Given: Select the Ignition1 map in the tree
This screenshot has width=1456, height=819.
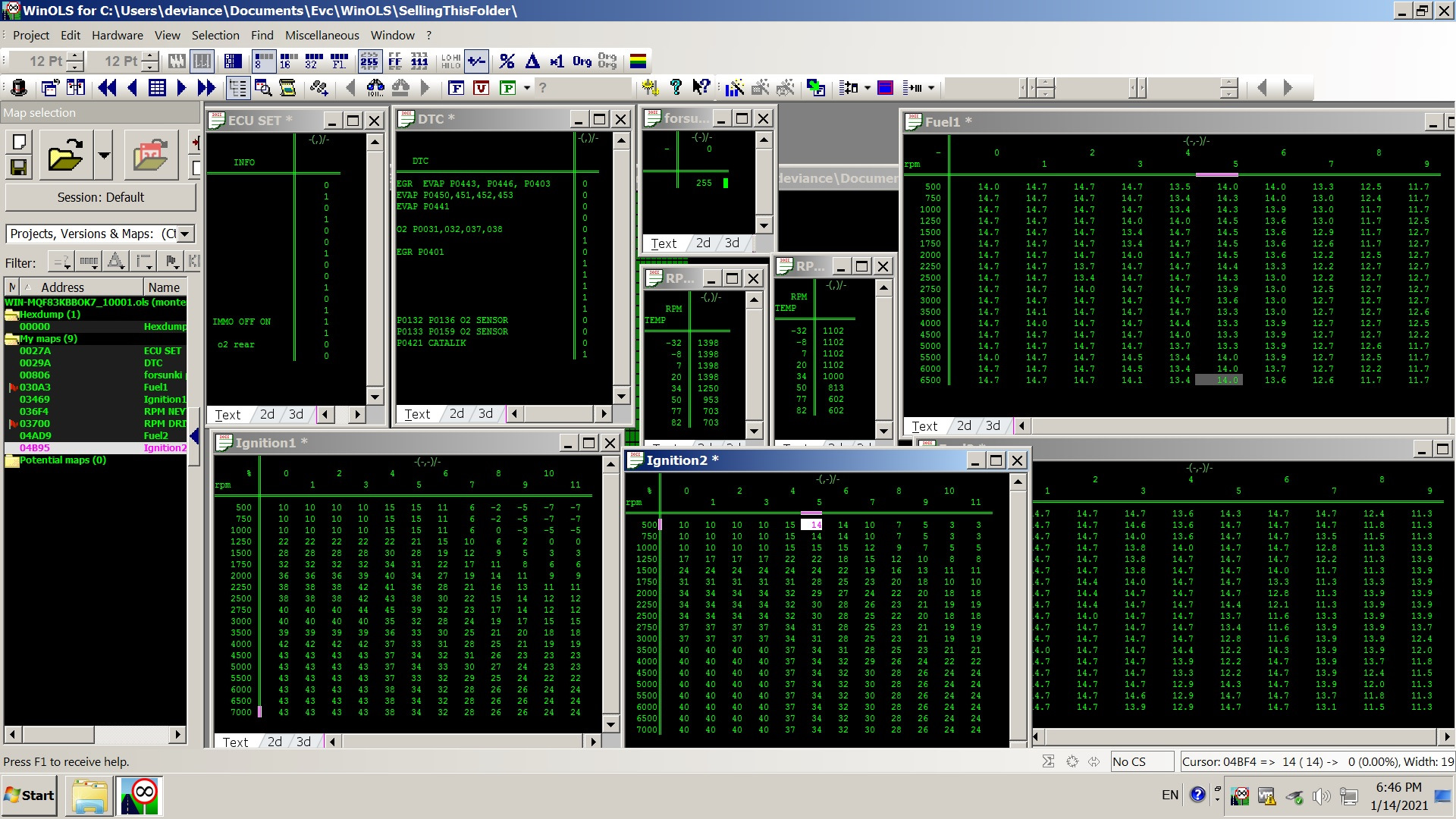Looking at the screenshot, I should 164,400.
